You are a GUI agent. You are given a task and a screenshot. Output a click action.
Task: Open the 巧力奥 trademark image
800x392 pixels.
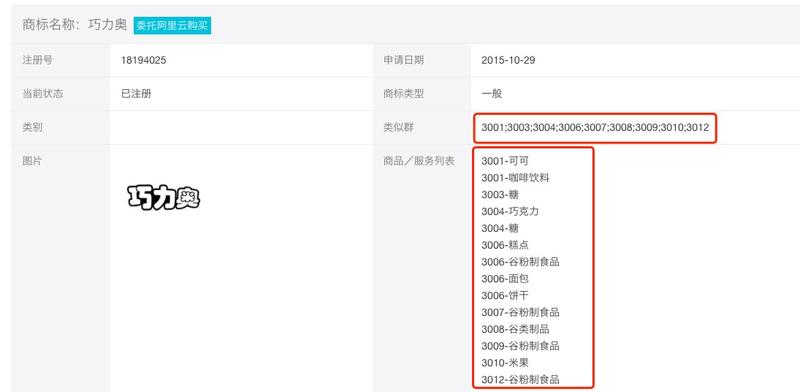point(163,198)
